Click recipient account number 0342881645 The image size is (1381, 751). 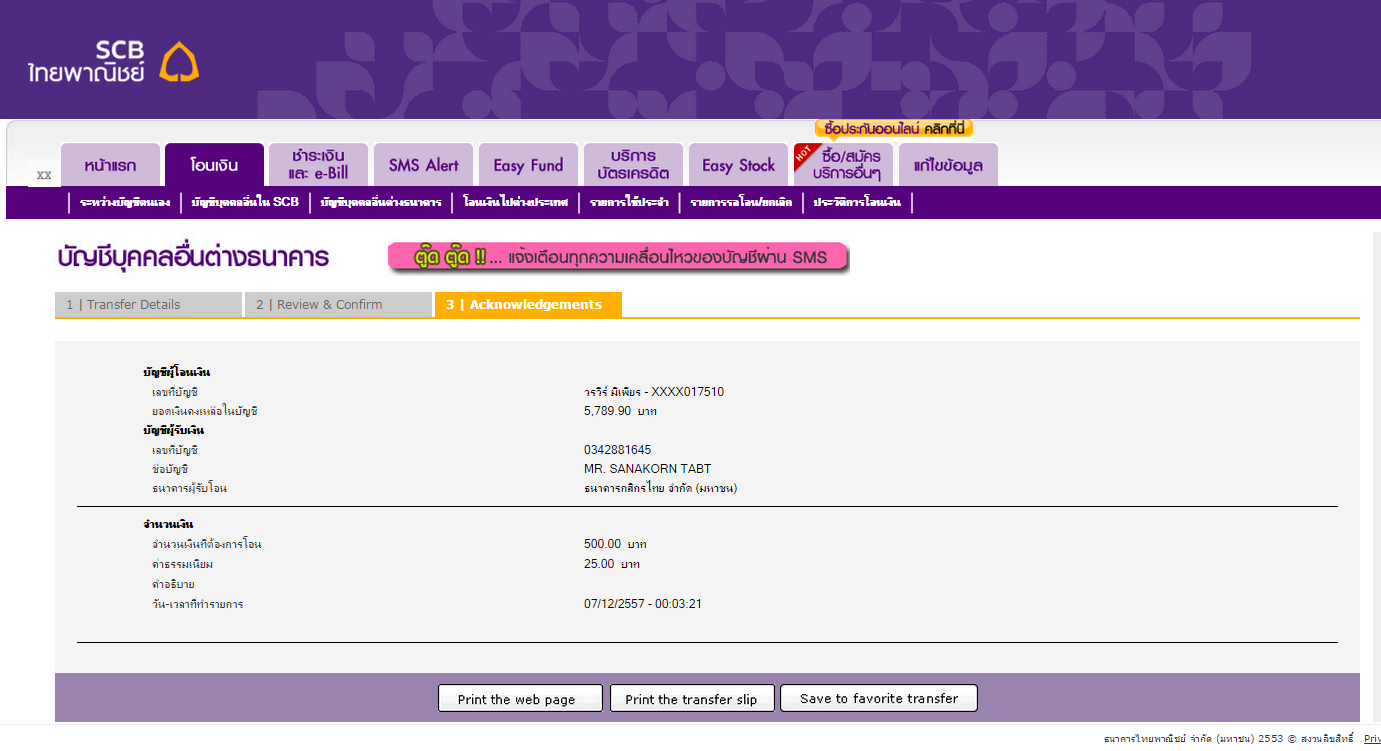[x=618, y=450]
